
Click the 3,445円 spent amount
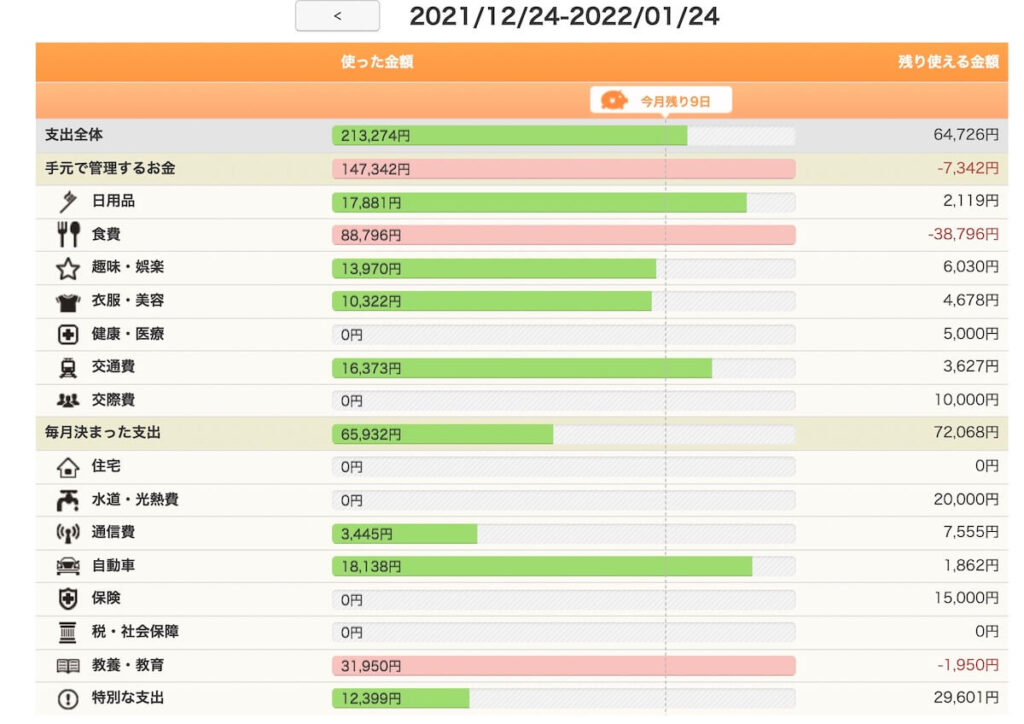coord(366,534)
